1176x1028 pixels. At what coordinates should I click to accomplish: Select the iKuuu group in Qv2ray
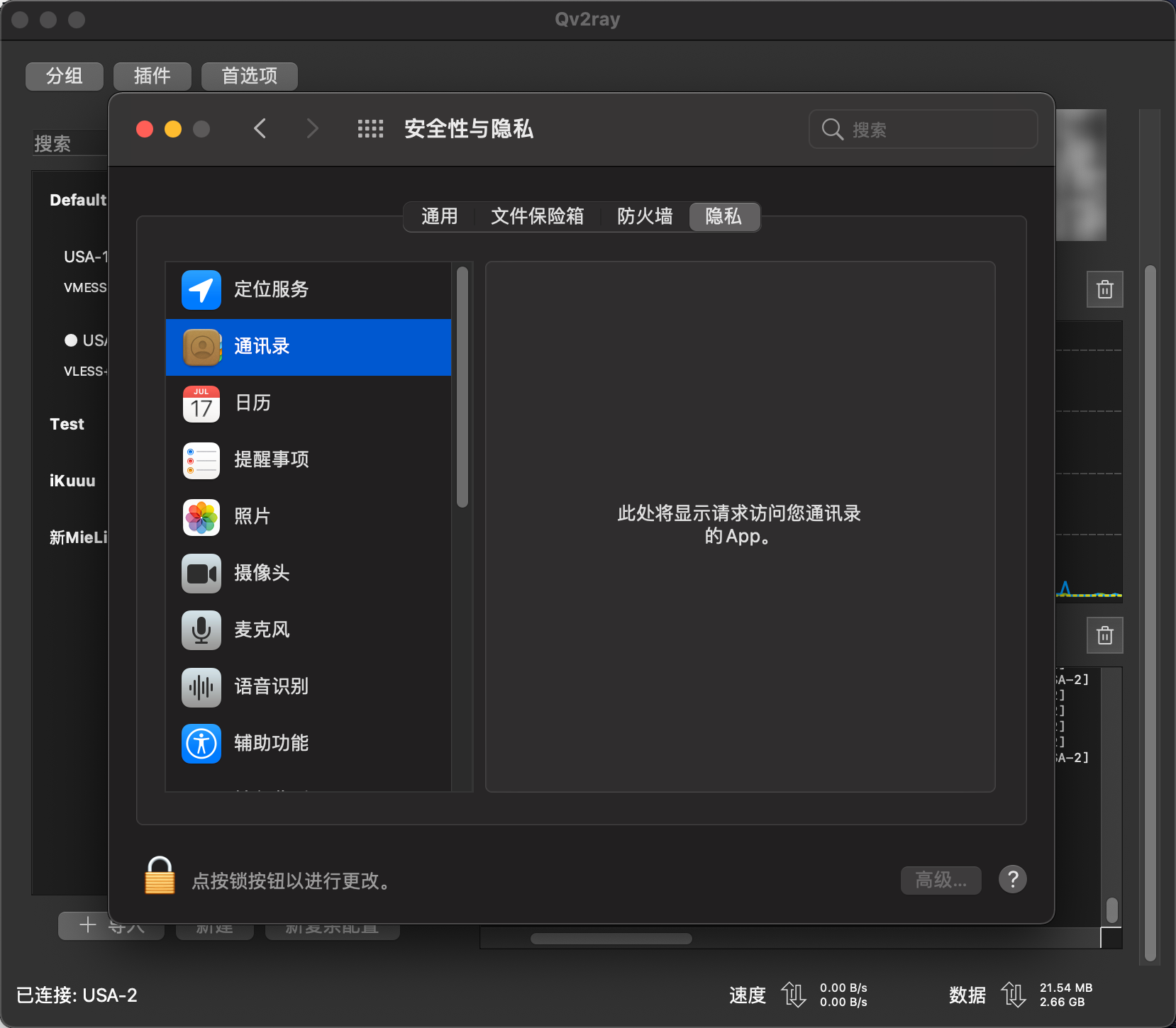72,481
